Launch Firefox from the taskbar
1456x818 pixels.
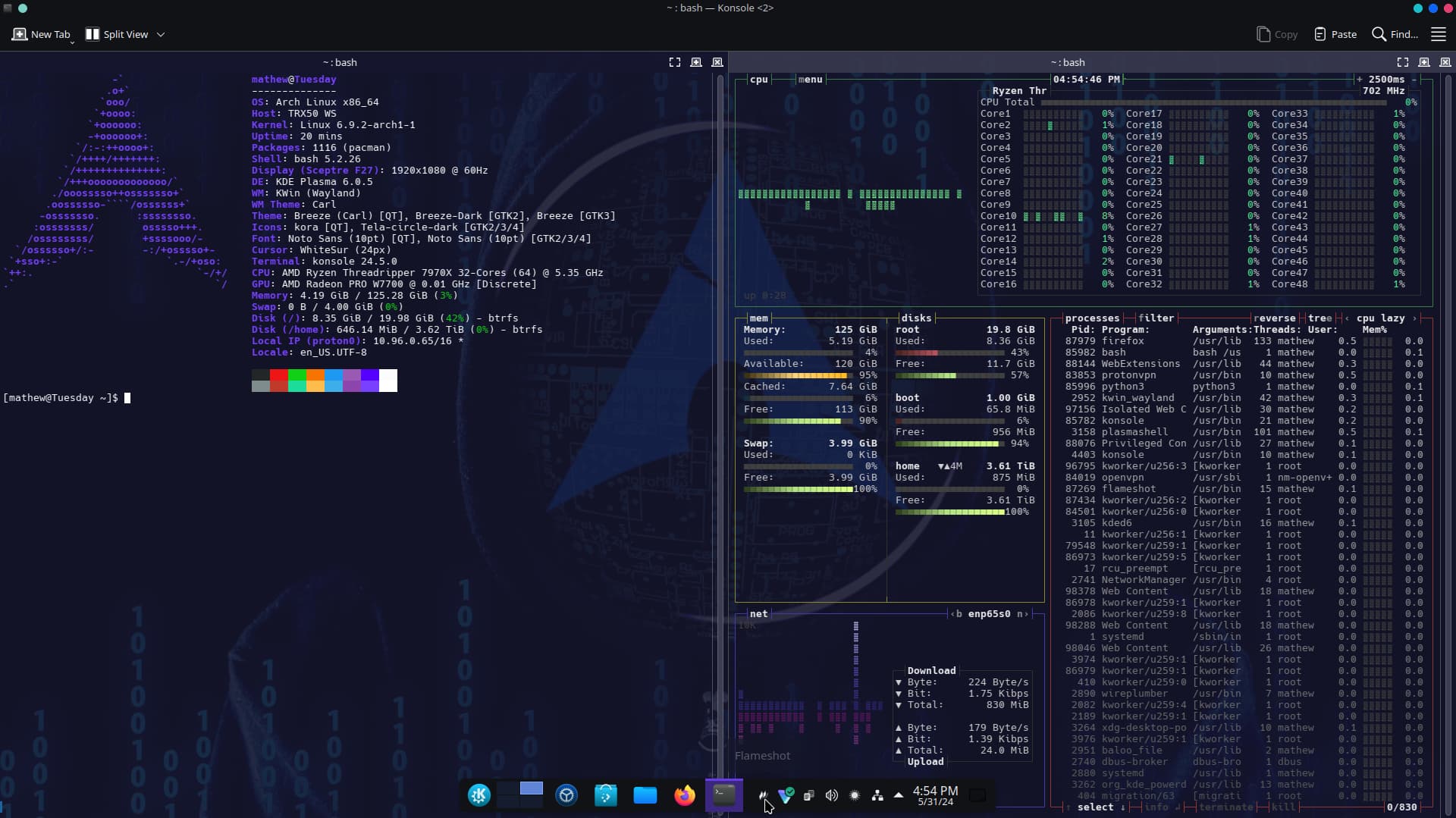pos(684,795)
